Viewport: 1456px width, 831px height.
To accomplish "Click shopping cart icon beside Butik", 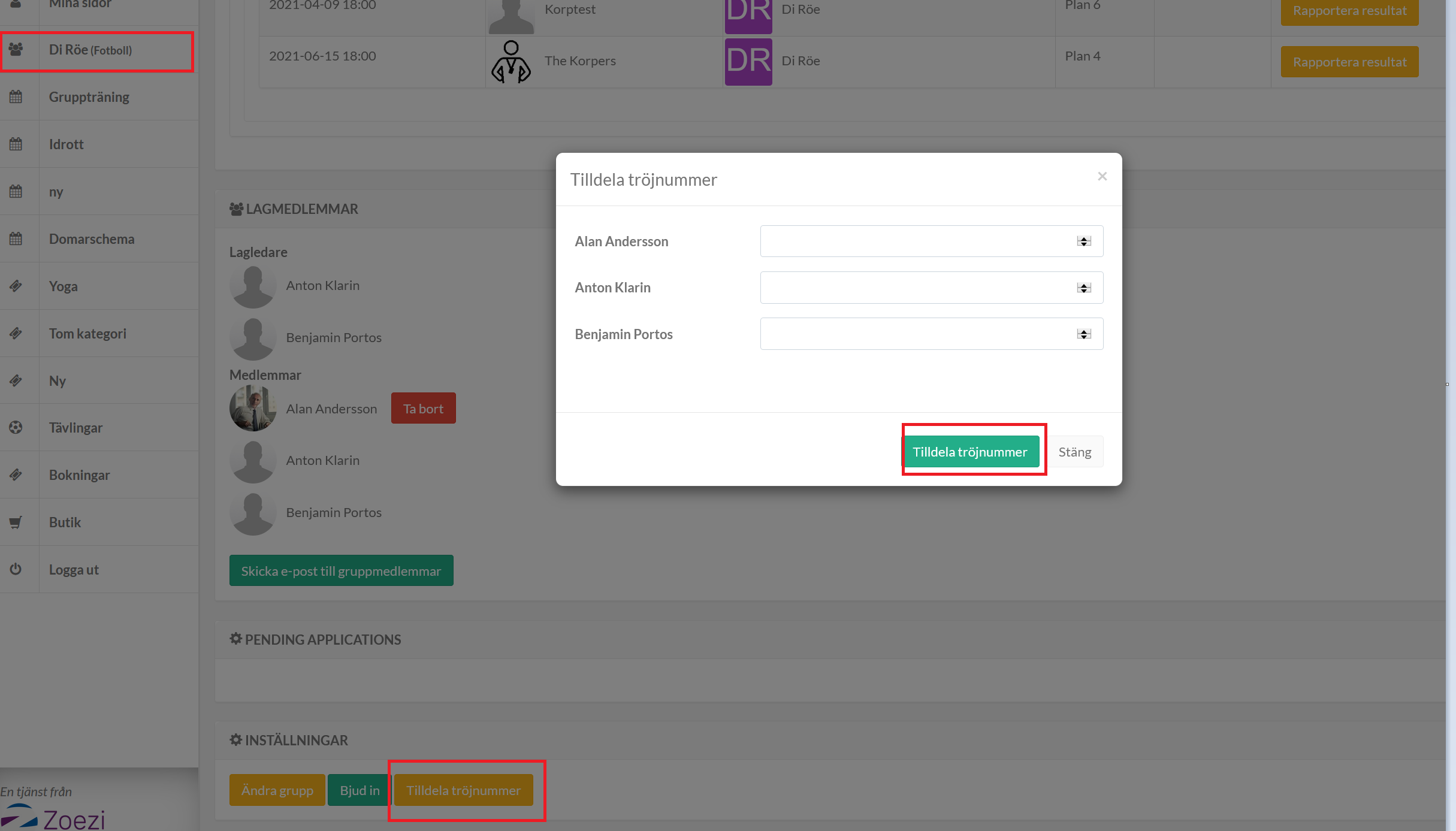I will pyautogui.click(x=16, y=522).
